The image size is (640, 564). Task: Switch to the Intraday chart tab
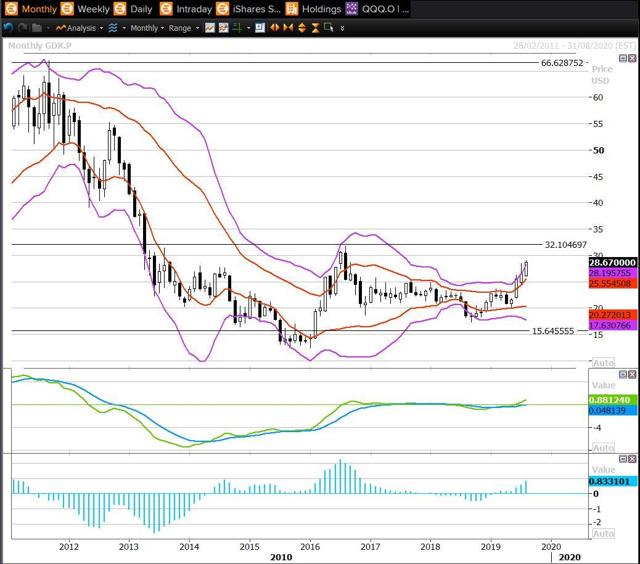point(186,9)
